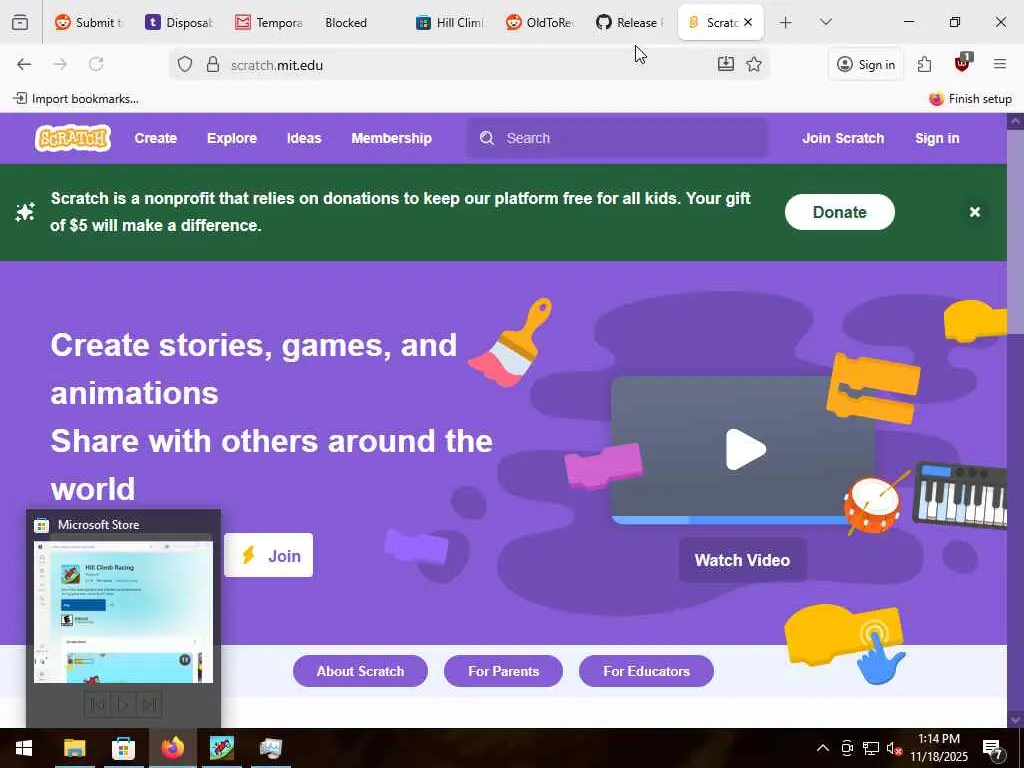Screen dimensions: 1024x768
Task: Click the Scratch search field
Action: (616, 138)
